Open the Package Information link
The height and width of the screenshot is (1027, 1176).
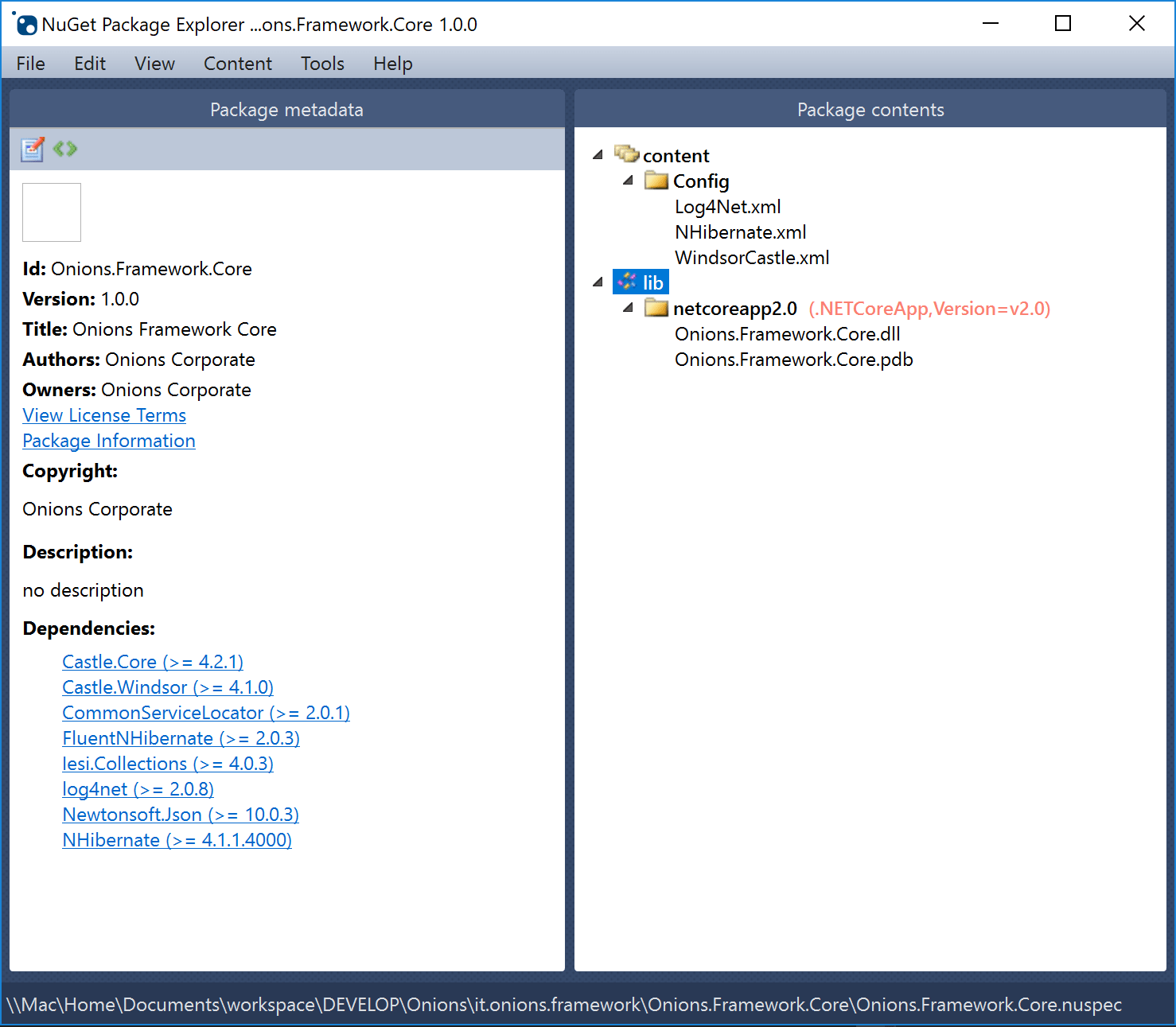pyautogui.click(x=109, y=441)
